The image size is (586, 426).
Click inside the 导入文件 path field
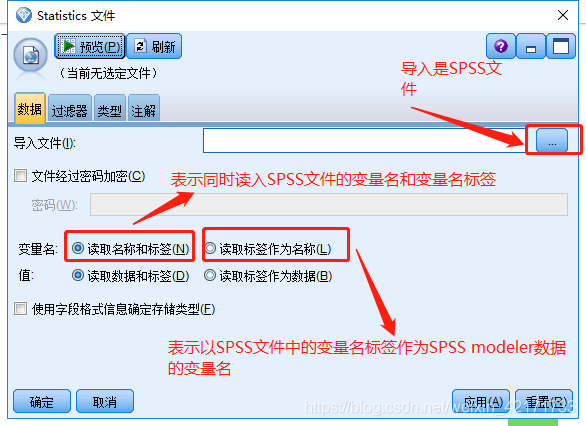pyautogui.click(x=364, y=141)
